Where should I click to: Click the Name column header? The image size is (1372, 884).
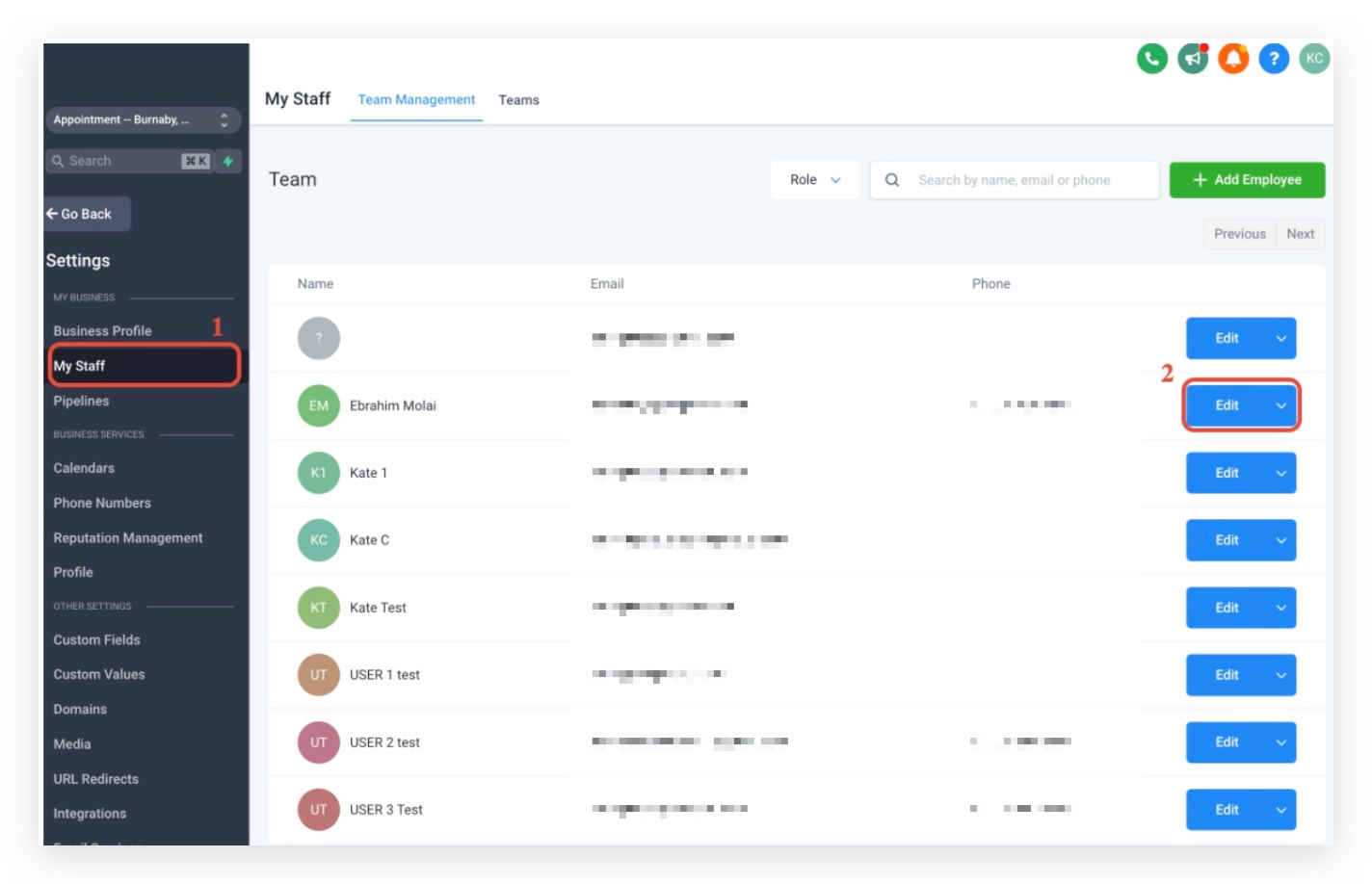315,284
